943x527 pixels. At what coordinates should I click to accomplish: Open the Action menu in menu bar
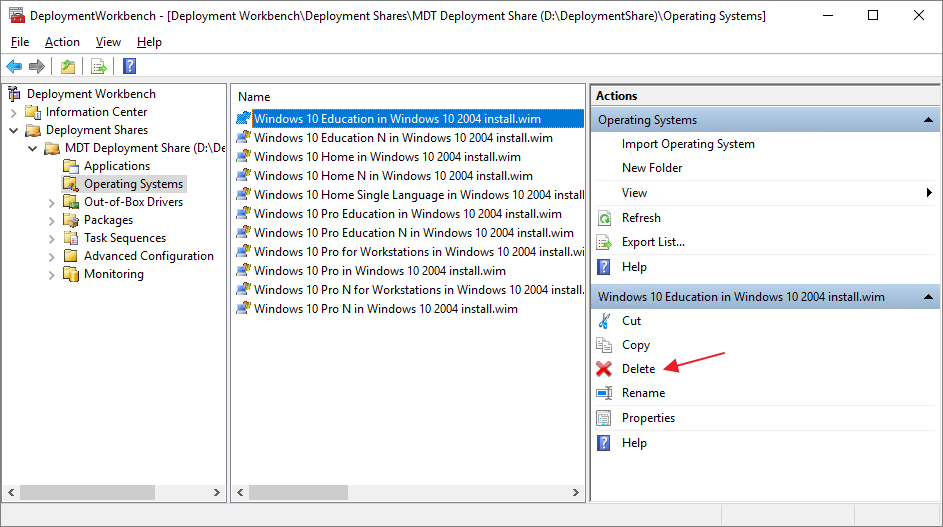(62, 42)
